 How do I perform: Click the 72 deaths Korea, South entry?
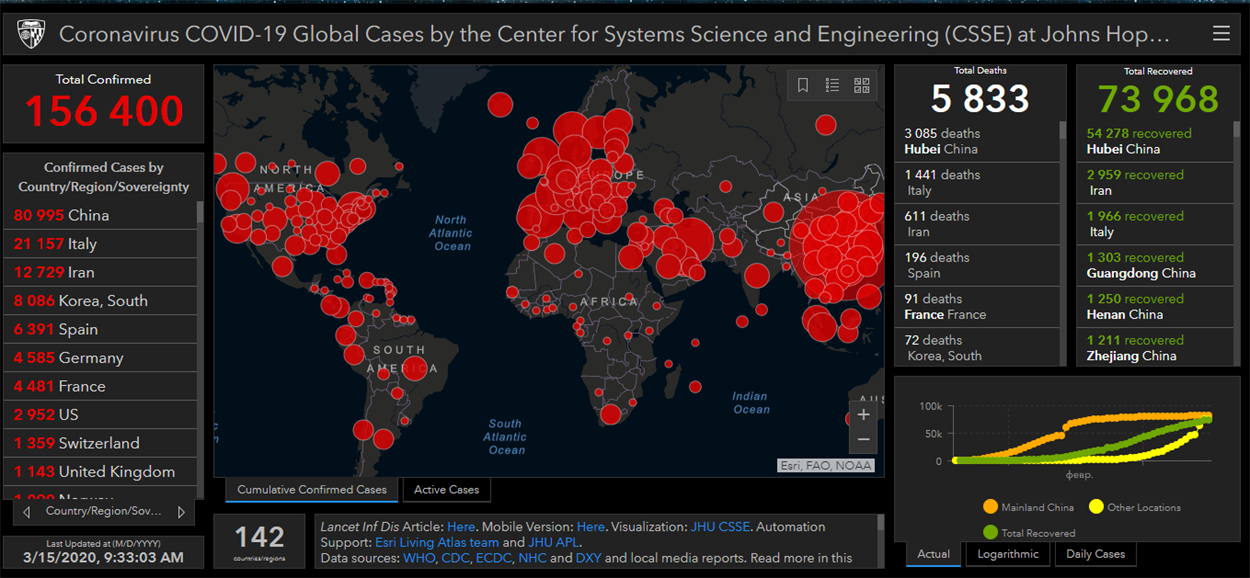pos(977,347)
